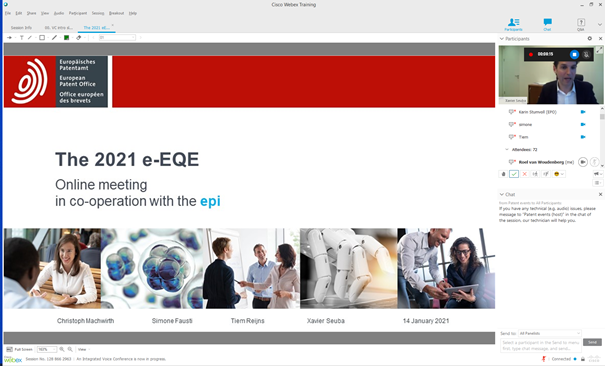Open the Send to recipient dropdown

pos(549,333)
